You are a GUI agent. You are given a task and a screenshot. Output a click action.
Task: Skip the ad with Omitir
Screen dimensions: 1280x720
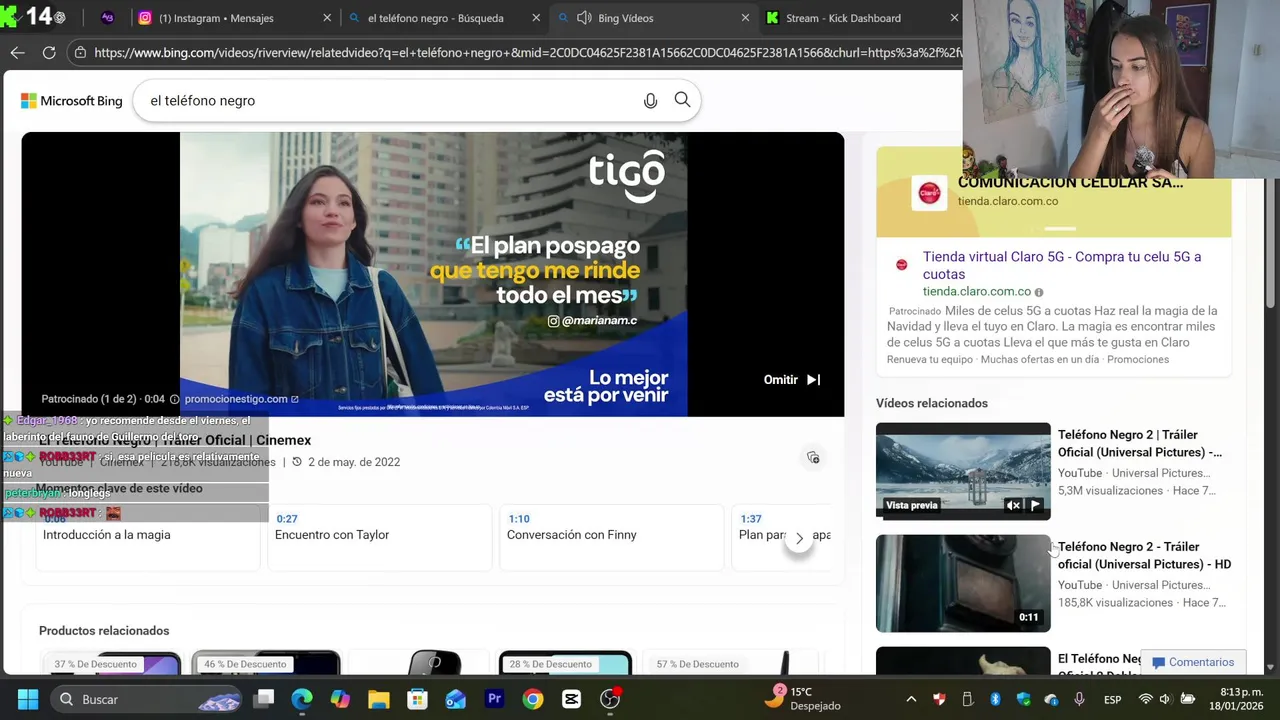tap(792, 380)
